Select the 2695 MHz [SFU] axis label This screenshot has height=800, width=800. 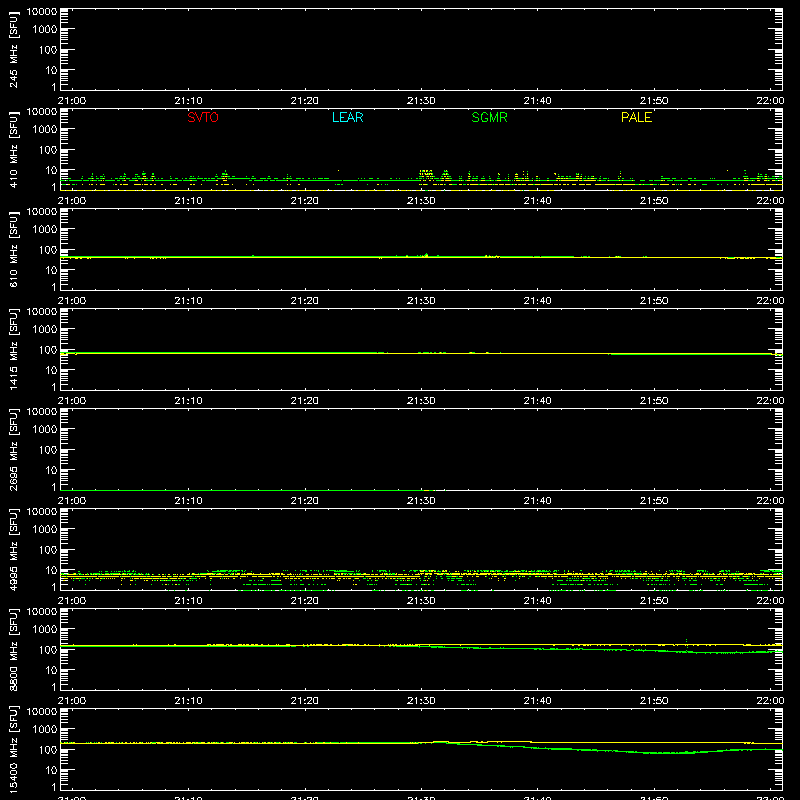(x=13, y=449)
